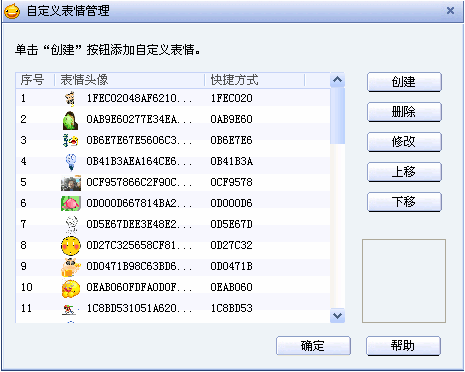Viewport: 465px width, 372px height.
Task: Click shortcut value 0EAB060
Action: (x=231, y=287)
